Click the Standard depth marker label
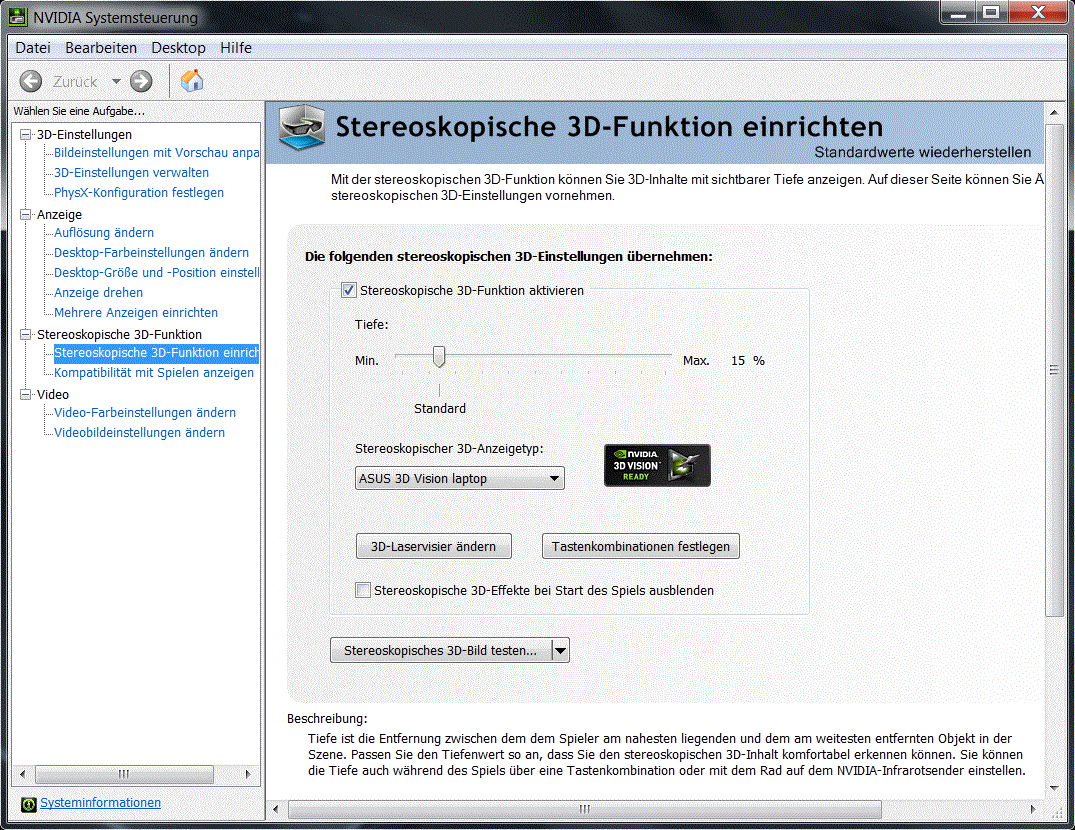This screenshot has height=830, width=1075. coord(439,408)
